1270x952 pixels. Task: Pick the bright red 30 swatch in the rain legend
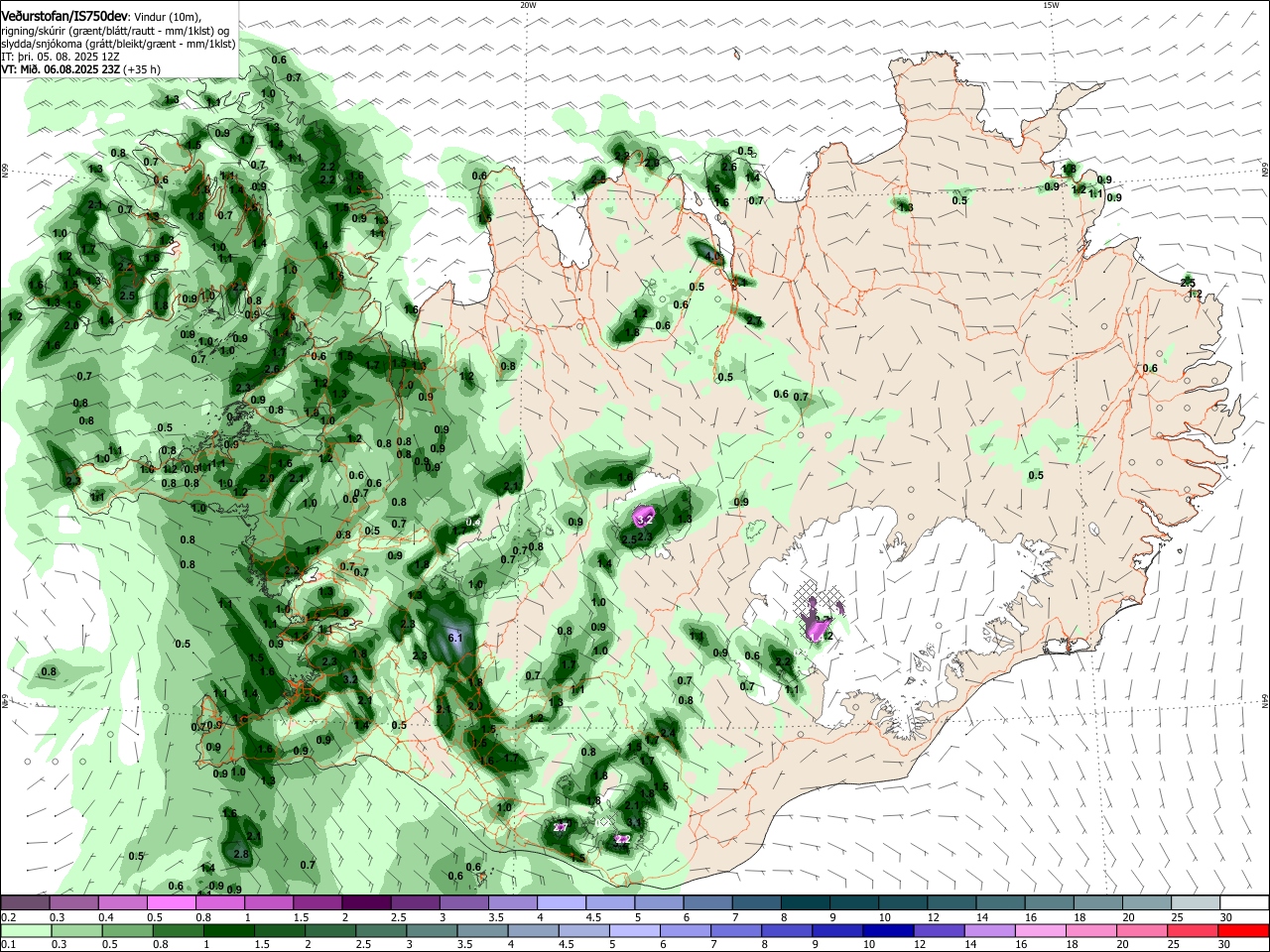(1245, 930)
